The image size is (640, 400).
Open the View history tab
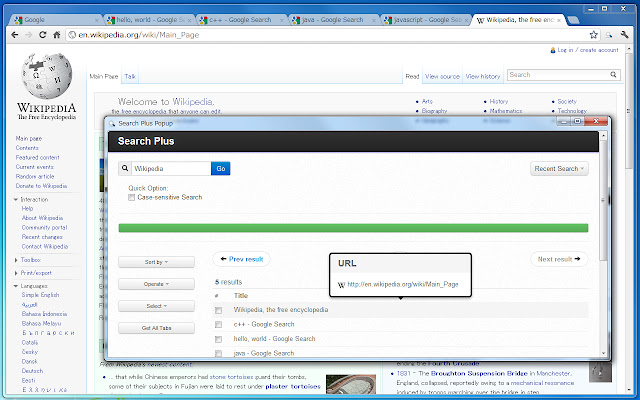pos(483,76)
